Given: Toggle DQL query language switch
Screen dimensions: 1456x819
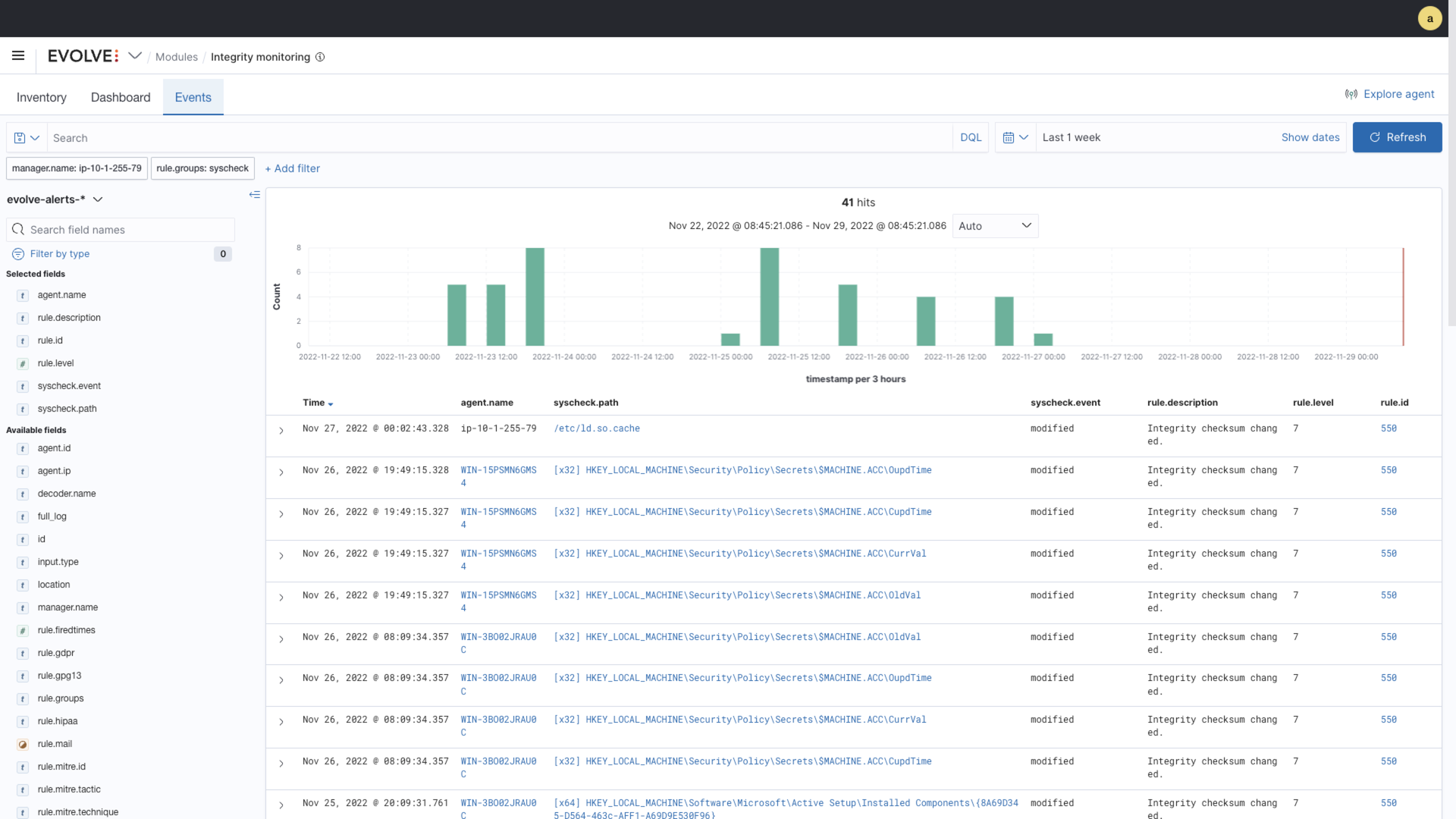Looking at the screenshot, I should pos(970,137).
